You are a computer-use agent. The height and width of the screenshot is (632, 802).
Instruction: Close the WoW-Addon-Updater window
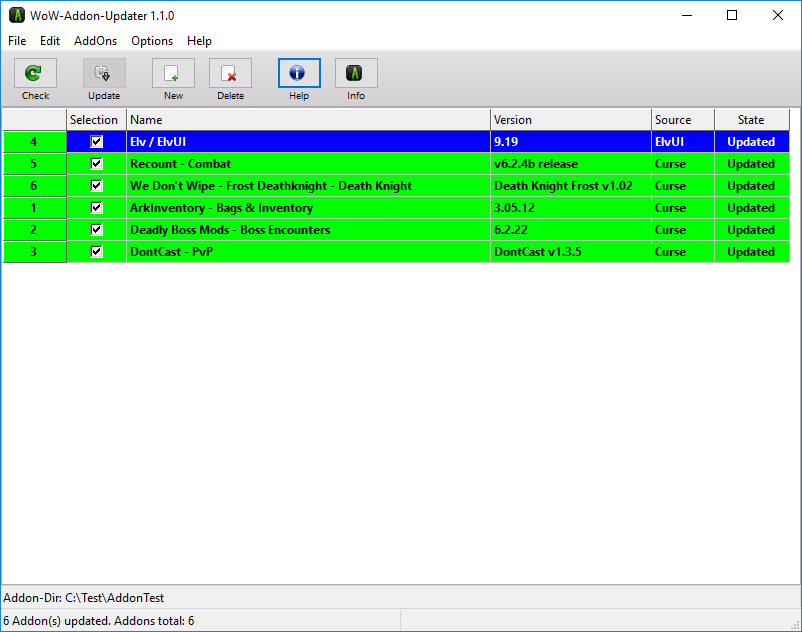(x=777, y=15)
